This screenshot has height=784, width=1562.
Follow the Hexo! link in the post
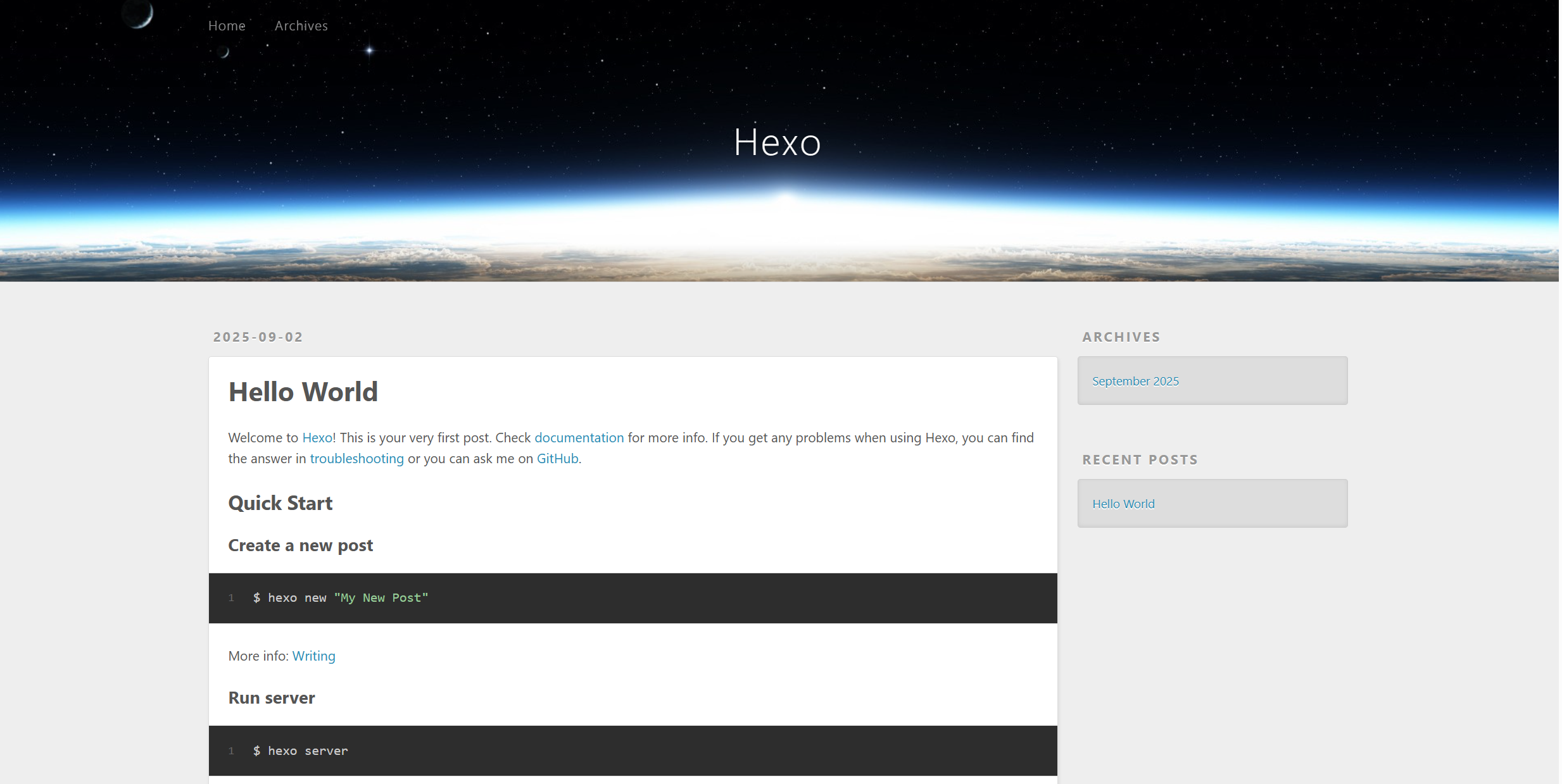coord(319,437)
